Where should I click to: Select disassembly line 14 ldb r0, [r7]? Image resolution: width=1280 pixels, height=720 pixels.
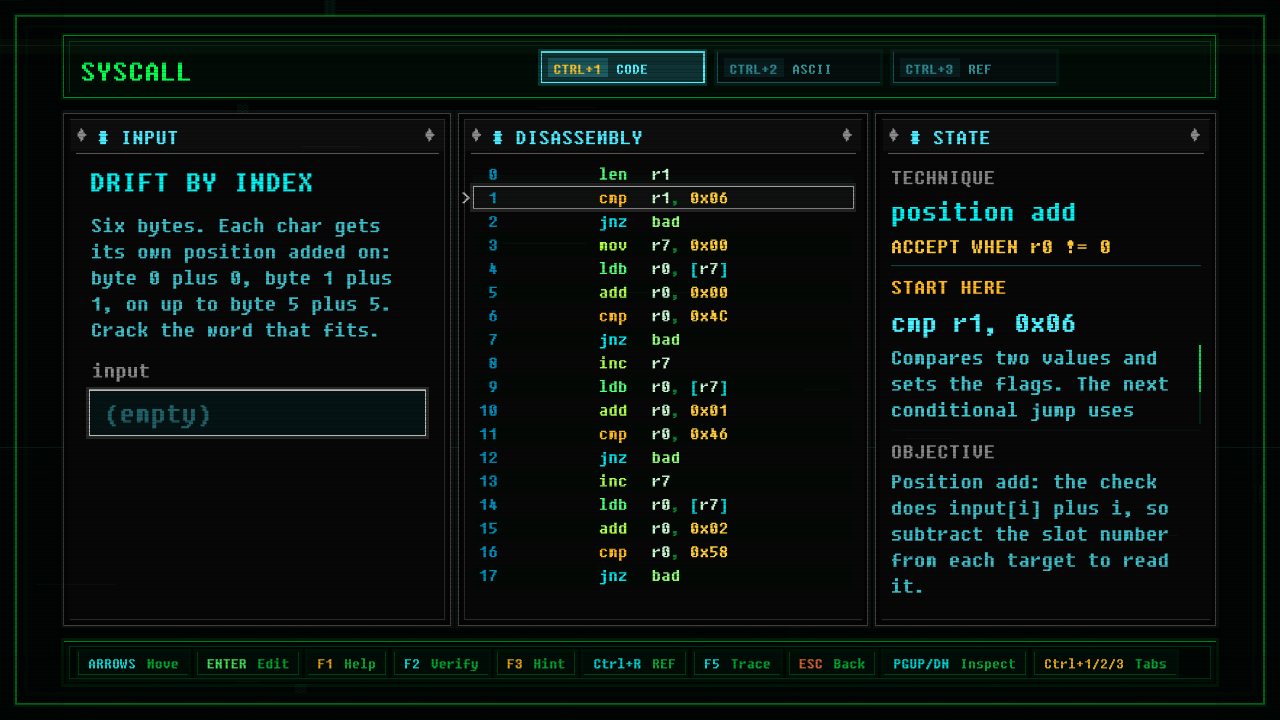(x=664, y=505)
